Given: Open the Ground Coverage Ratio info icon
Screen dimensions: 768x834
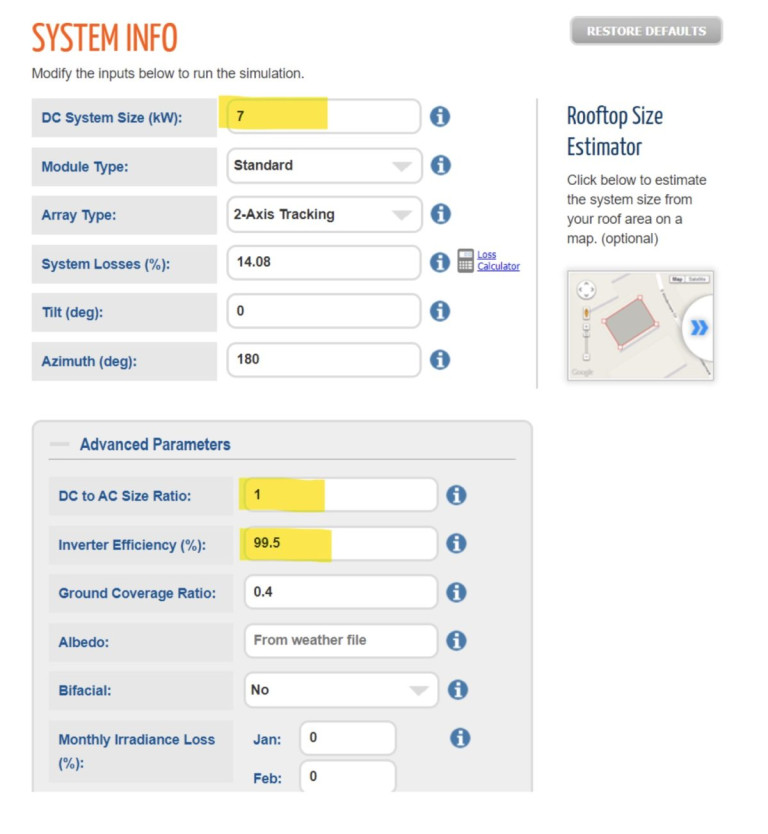Looking at the screenshot, I should coord(456,592).
